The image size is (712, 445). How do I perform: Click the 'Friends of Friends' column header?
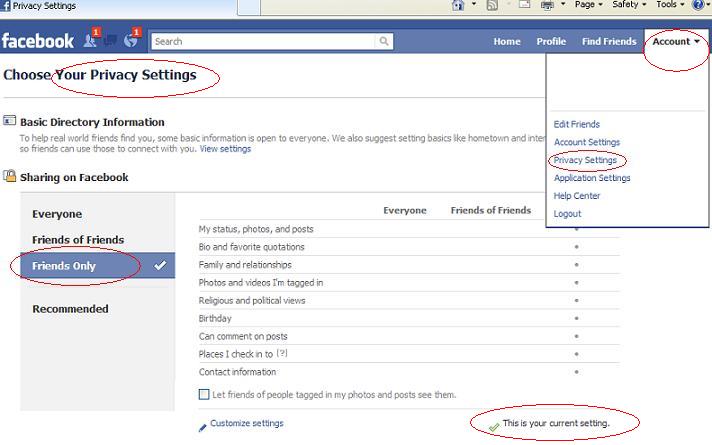(490, 210)
